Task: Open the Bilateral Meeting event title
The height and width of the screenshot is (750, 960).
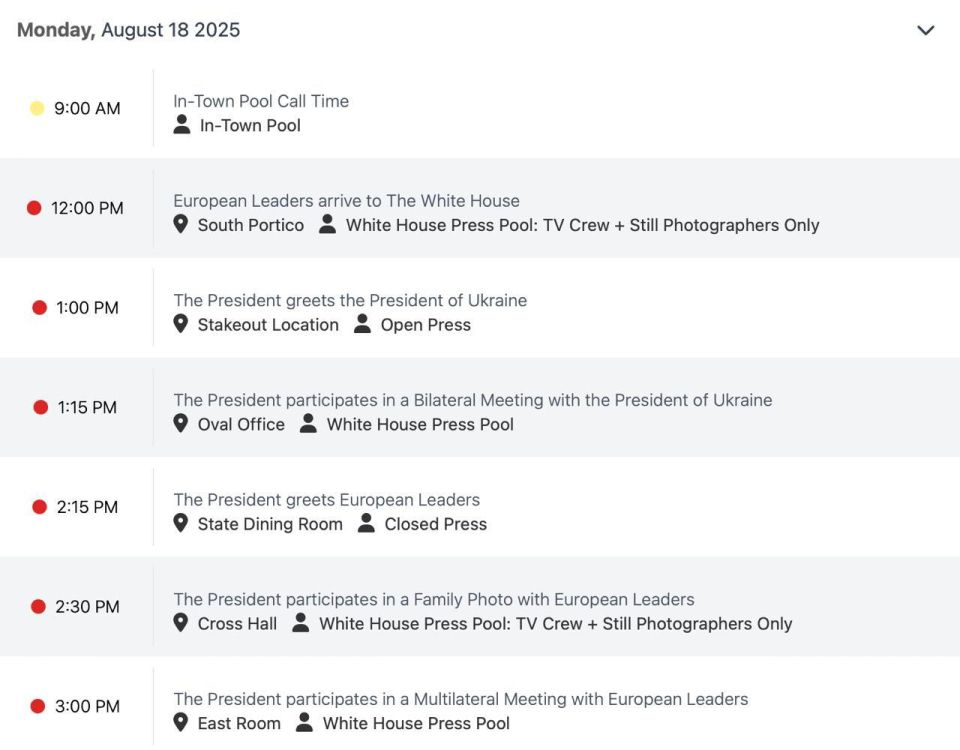Action: tap(472, 400)
